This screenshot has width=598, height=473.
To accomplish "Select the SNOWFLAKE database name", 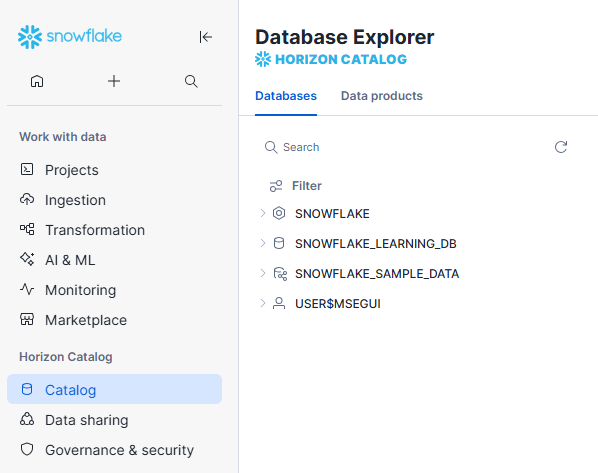I will [332, 214].
